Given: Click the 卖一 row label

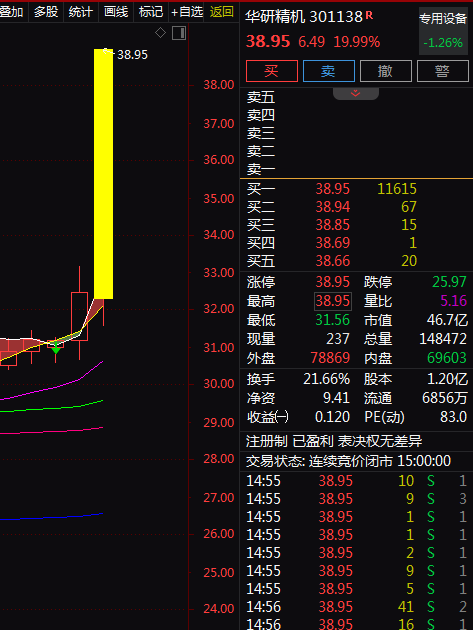Looking at the screenshot, I should [x=261, y=169].
